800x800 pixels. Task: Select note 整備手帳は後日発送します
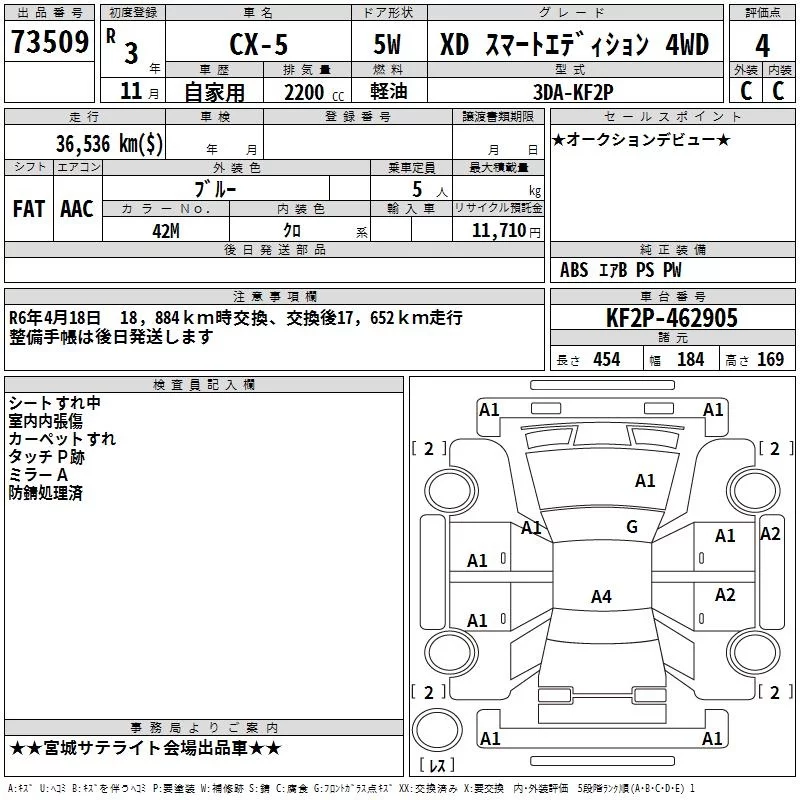pyautogui.click(x=111, y=337)
